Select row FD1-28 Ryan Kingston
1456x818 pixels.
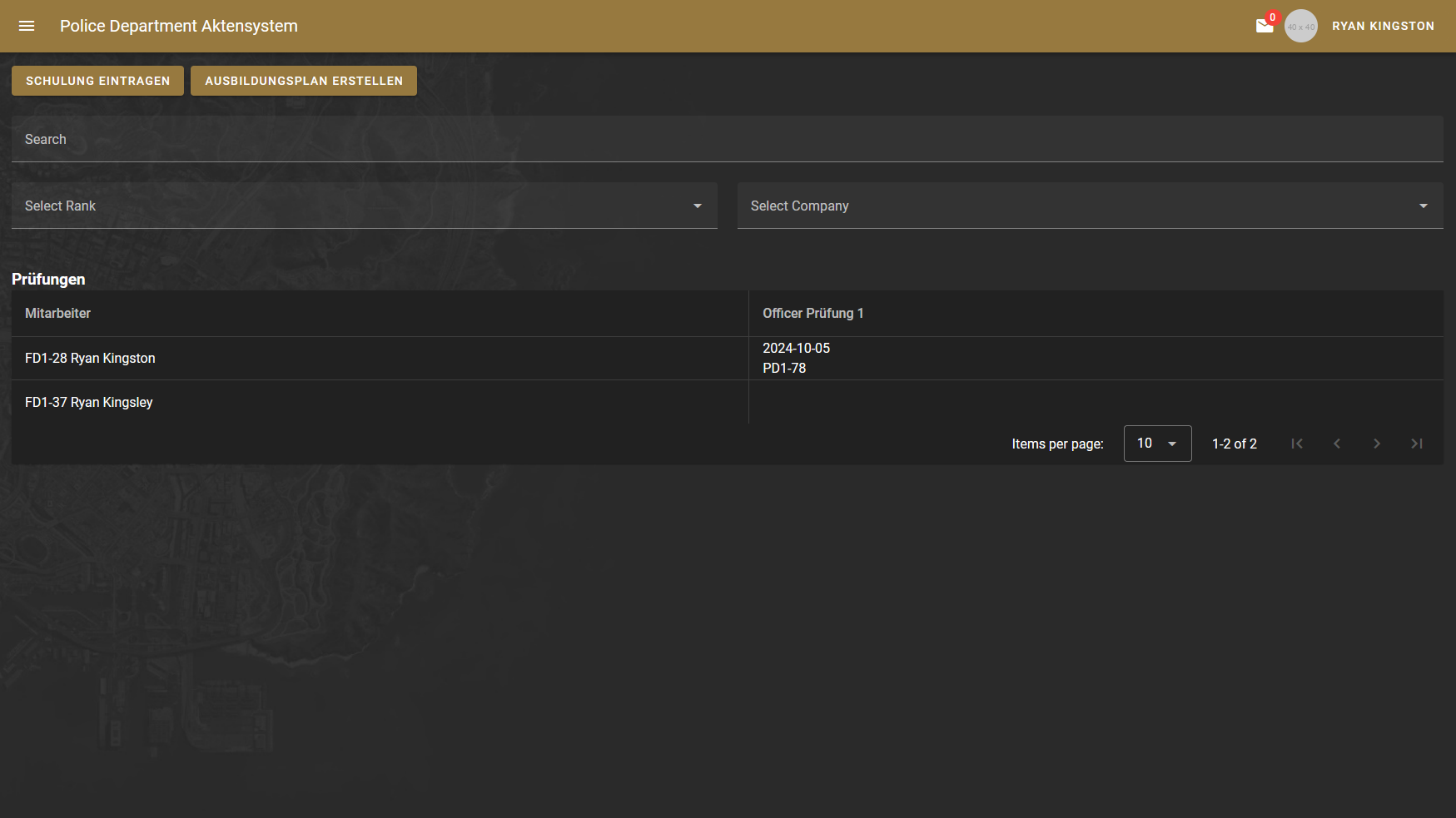click(728, 358)
